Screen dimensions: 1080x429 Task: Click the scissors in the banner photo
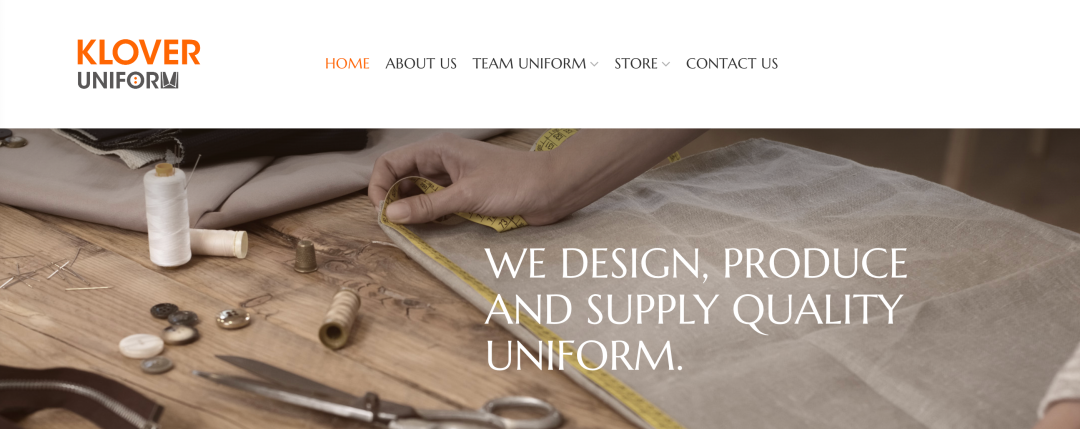pos(379,395)
